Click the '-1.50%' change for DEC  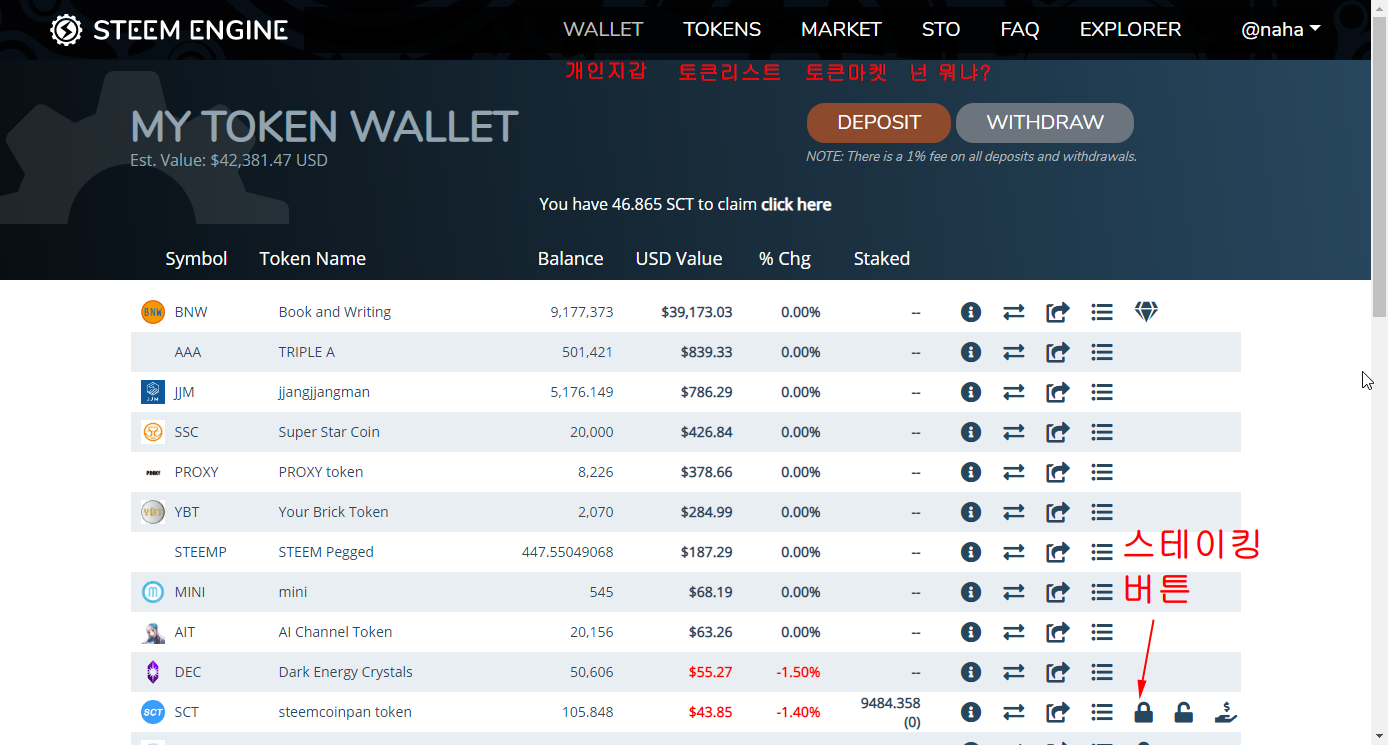point(798,672)
